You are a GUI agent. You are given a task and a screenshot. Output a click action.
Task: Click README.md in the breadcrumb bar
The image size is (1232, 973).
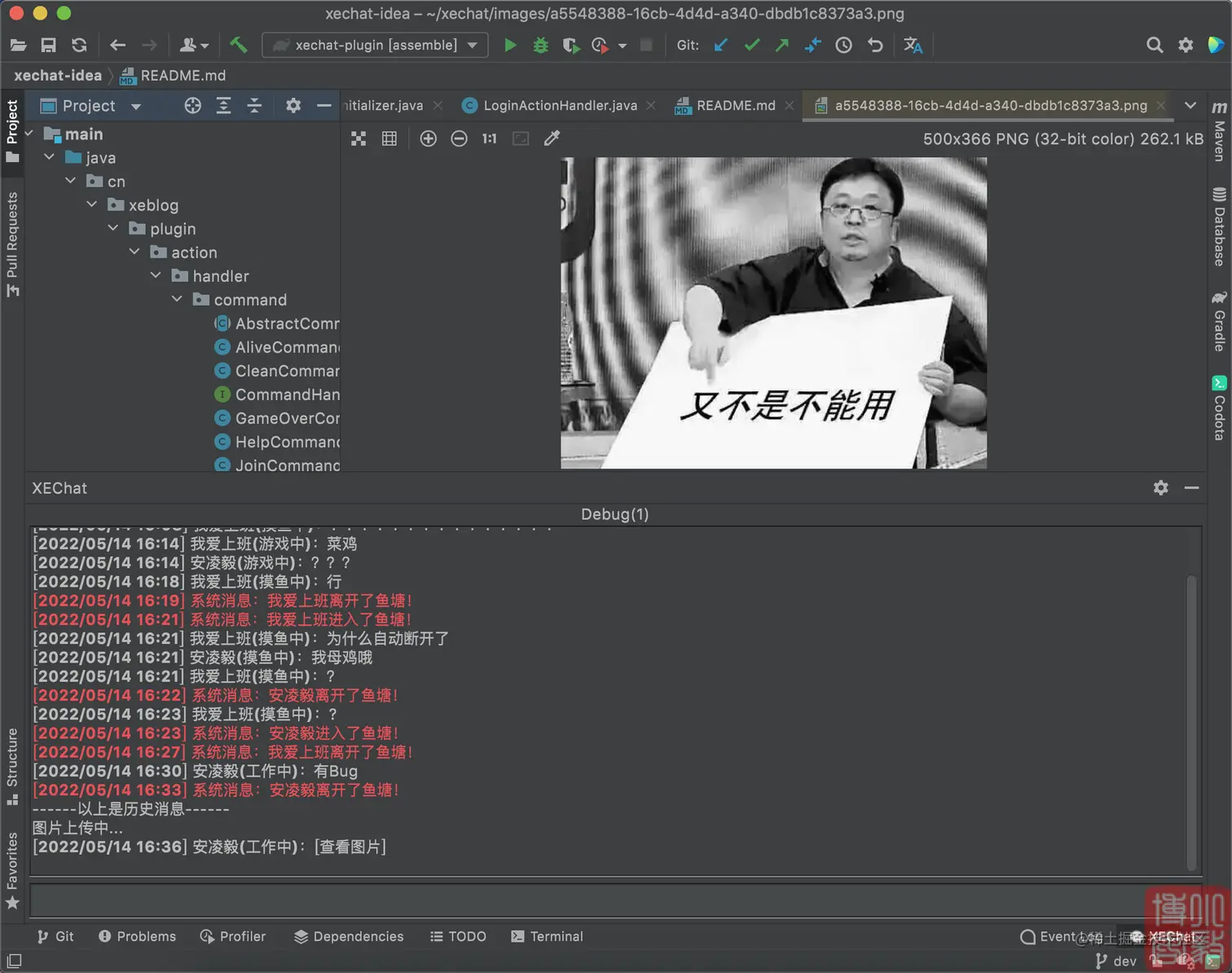point(173,75)
